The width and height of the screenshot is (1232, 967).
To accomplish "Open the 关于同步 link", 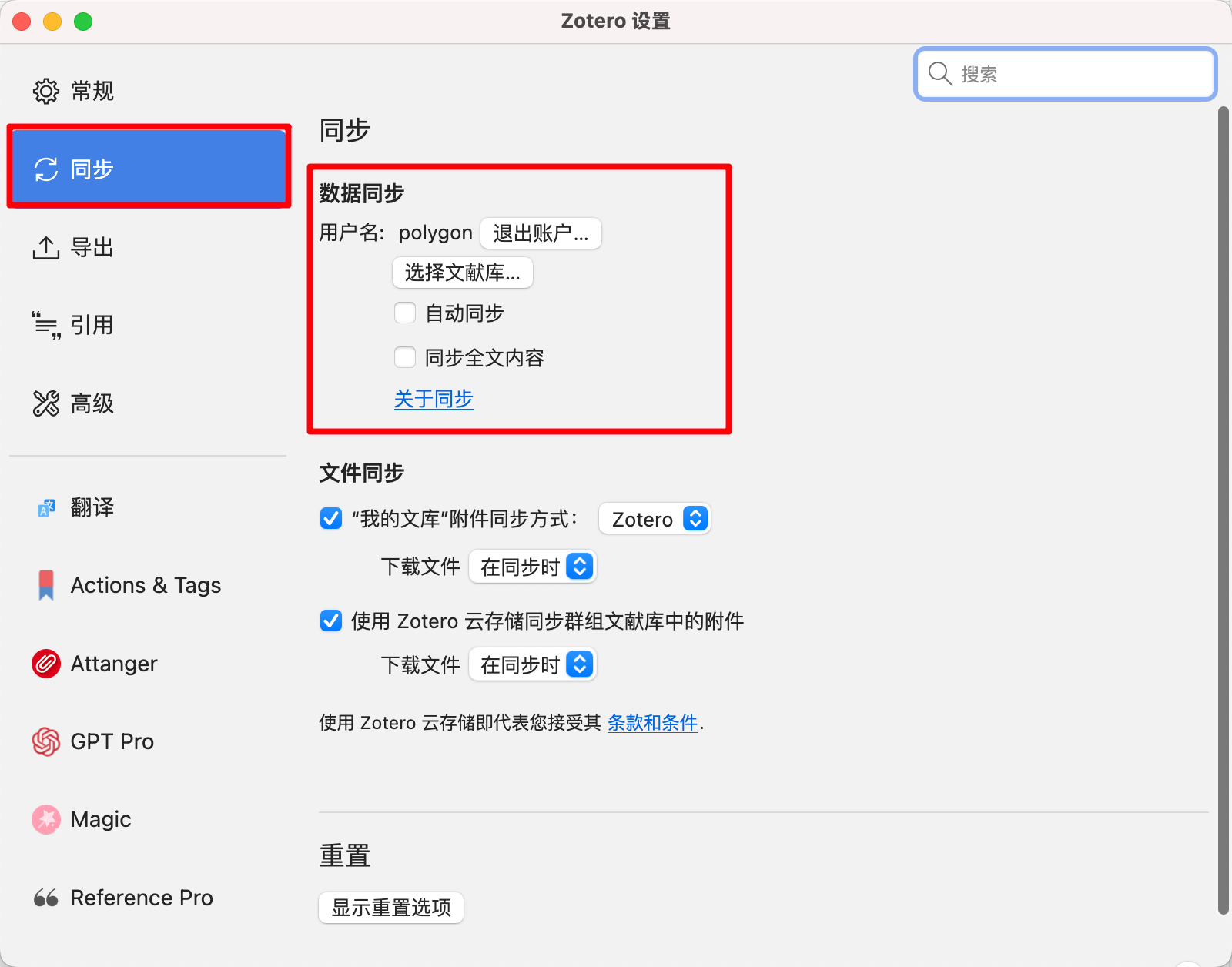I will pyautogui.click(x=434, y=399).
